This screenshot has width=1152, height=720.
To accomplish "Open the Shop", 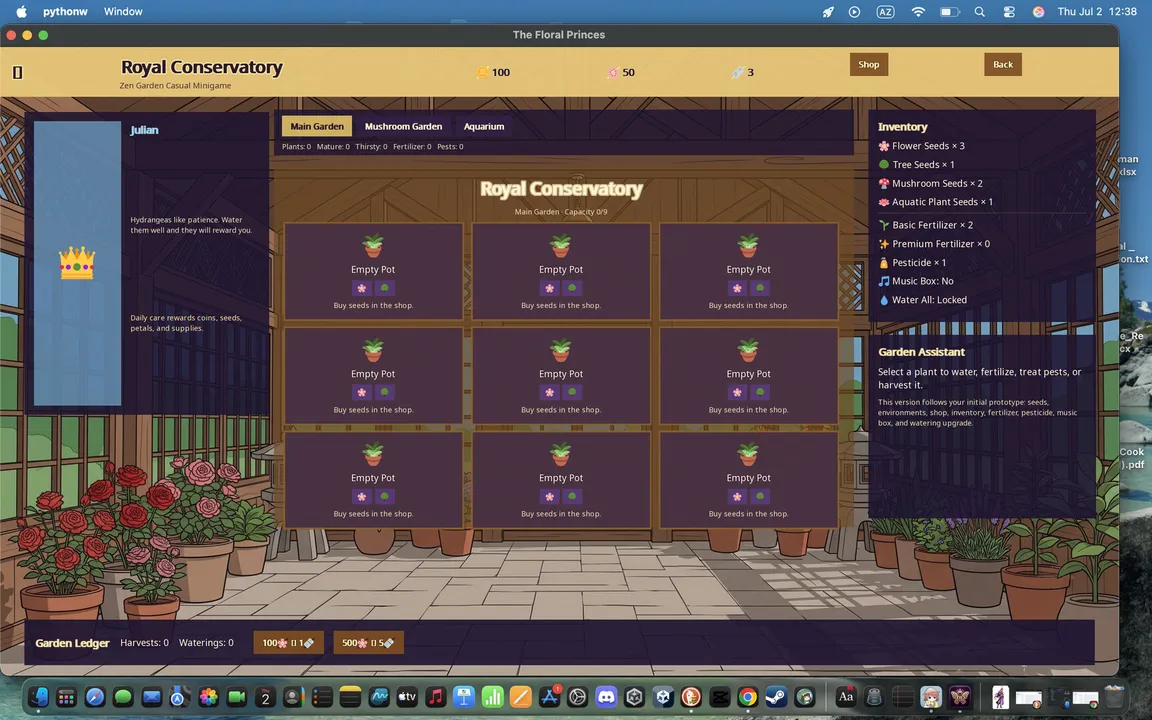I will [x=868, y=65].
